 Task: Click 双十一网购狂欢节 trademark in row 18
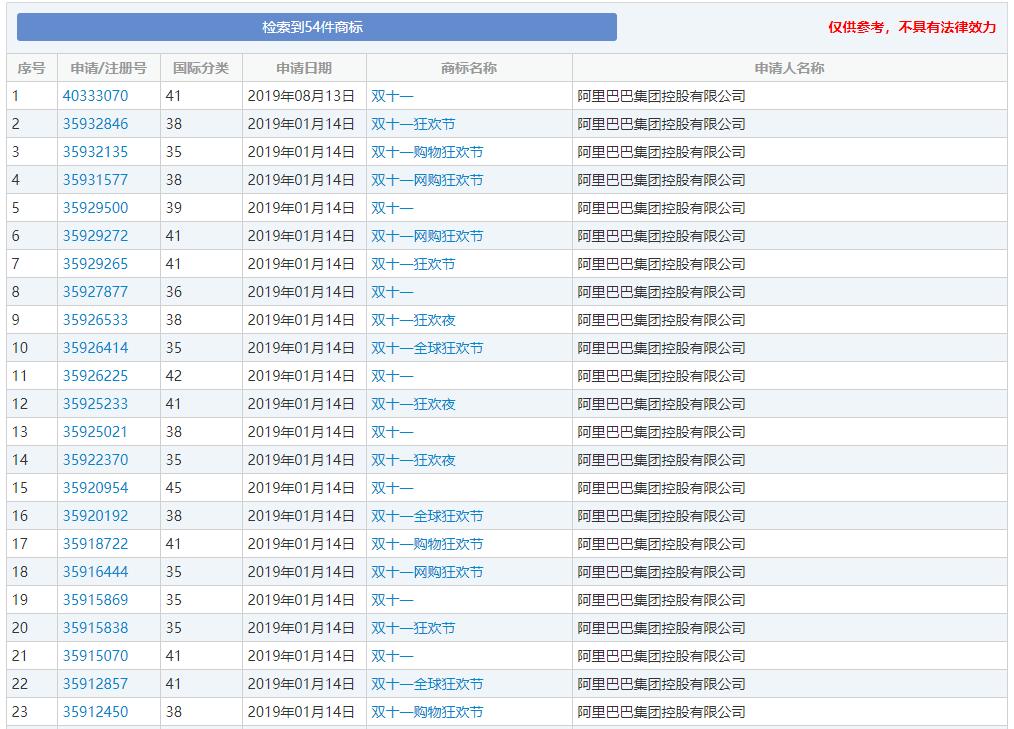click(427, 572)
